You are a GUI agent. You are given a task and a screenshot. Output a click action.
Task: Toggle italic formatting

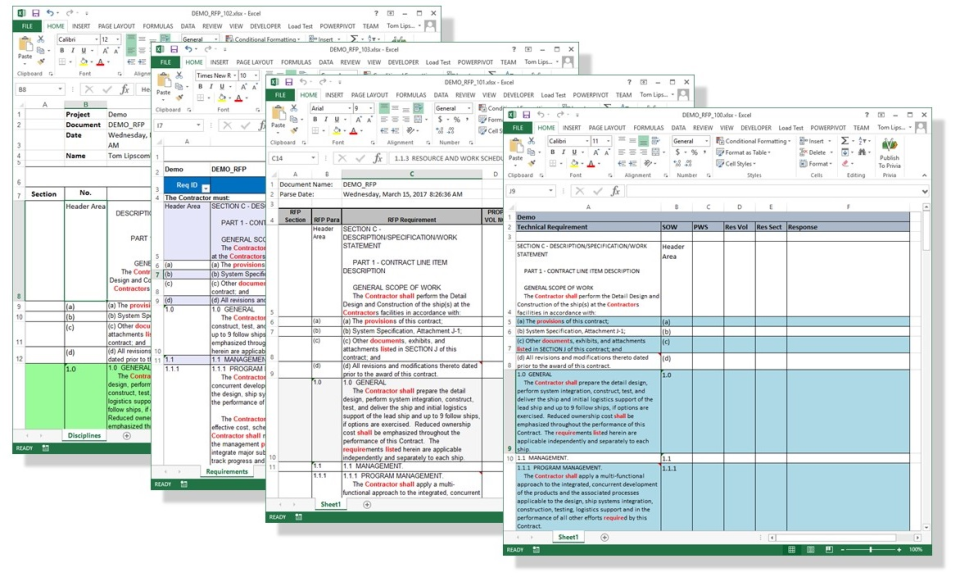point(562,152)
